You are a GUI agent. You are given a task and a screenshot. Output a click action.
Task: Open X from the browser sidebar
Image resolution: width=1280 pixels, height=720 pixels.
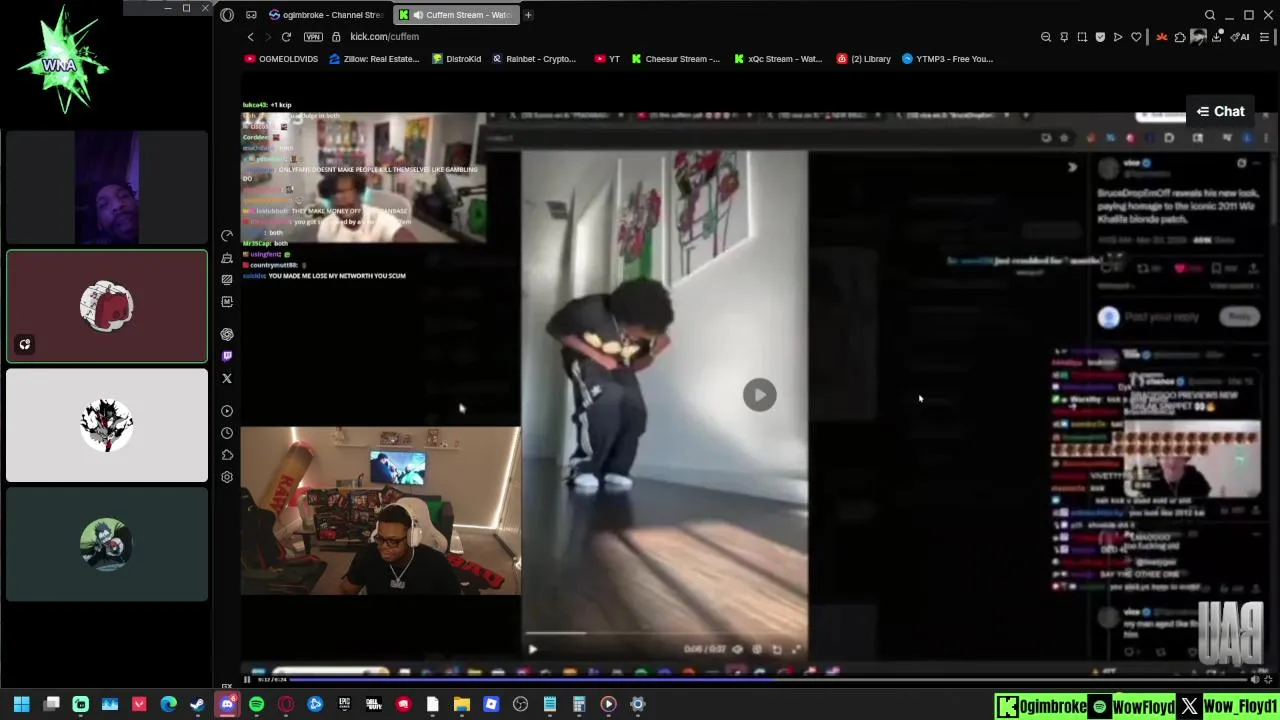[x=227, y=379]
